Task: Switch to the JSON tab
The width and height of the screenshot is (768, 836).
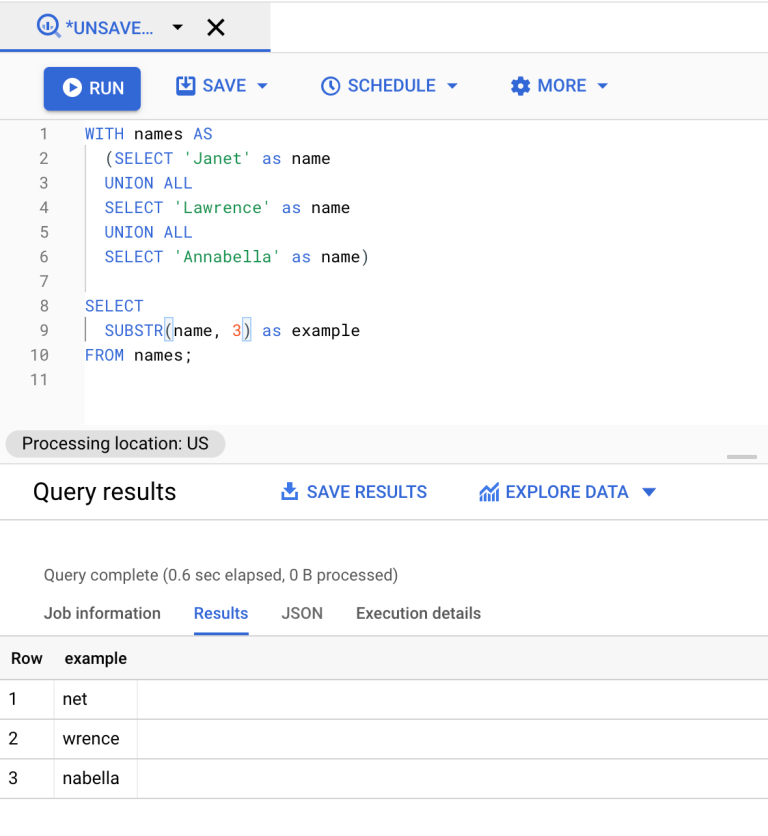Action: (302, 613)
